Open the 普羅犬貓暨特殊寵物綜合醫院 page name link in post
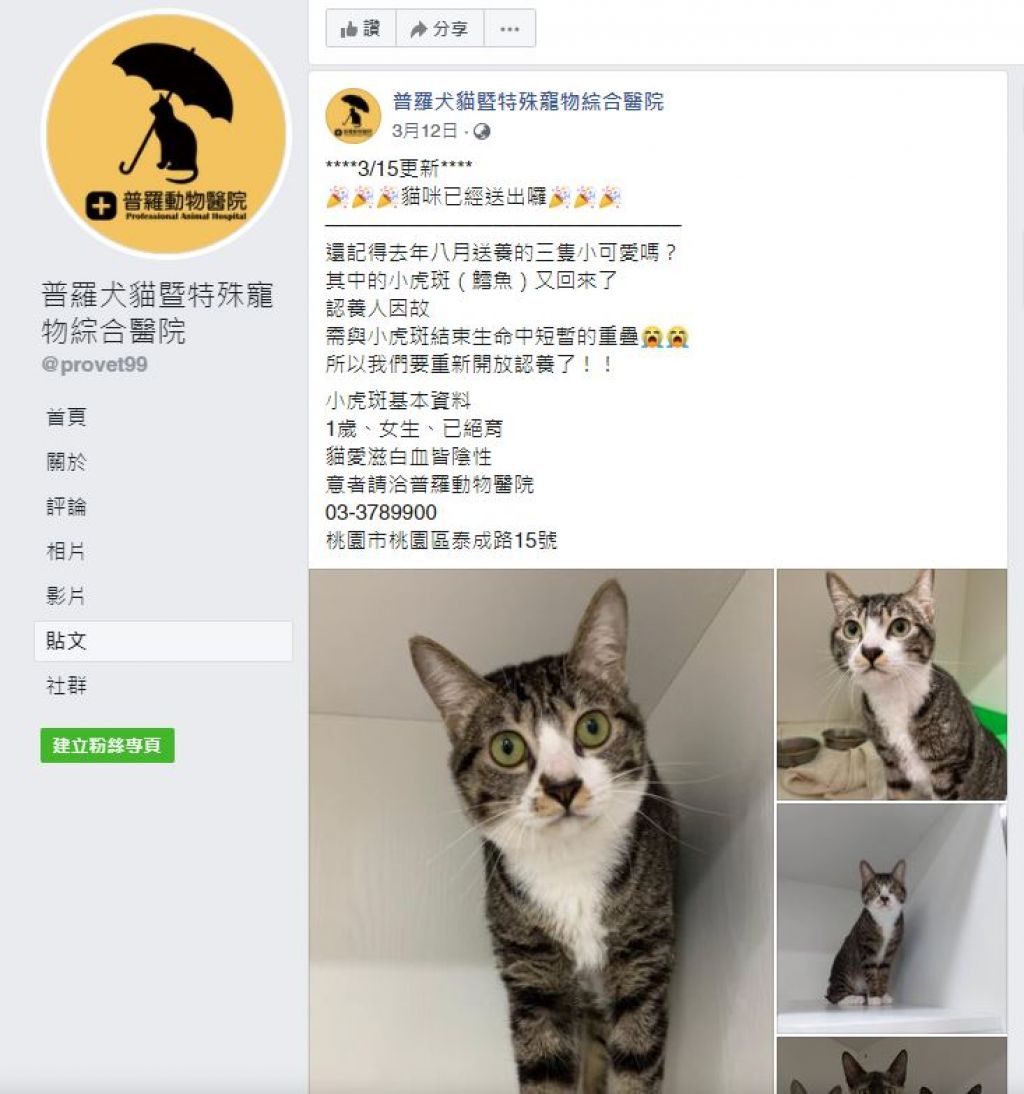 (528, 102)
